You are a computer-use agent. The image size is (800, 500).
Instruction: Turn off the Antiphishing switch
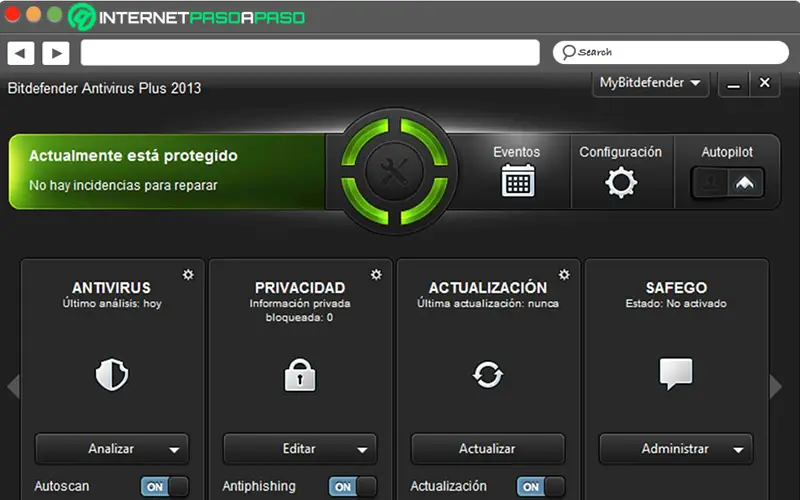tap(353, 486)
